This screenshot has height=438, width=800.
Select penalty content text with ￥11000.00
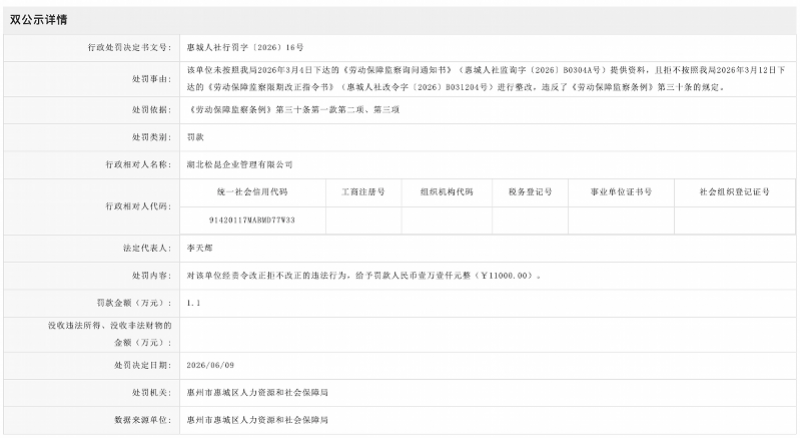(x=364, y=276)
